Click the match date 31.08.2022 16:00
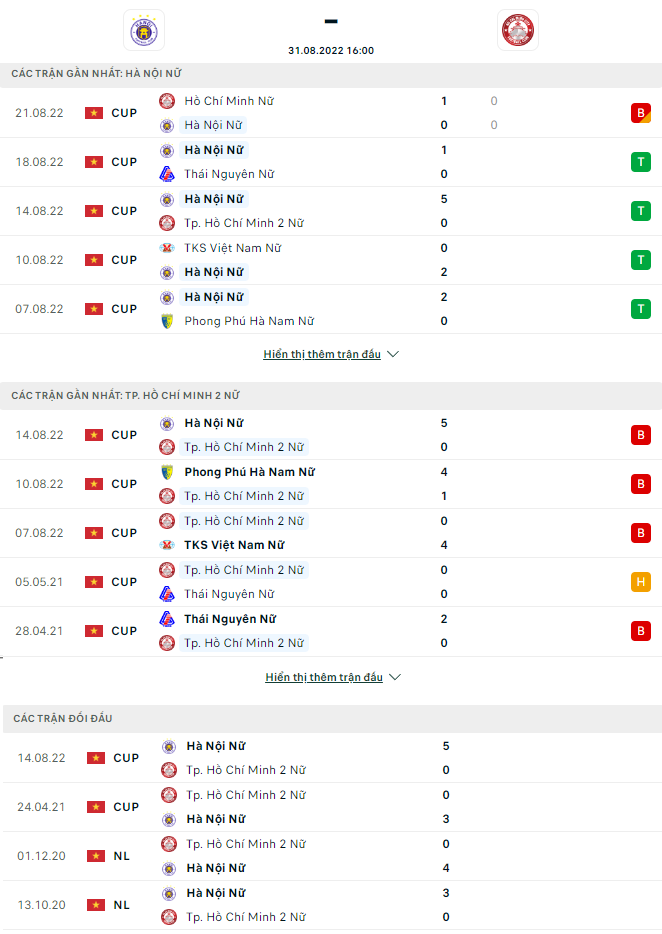The image size is (662, 934). [x=330, y=50]
